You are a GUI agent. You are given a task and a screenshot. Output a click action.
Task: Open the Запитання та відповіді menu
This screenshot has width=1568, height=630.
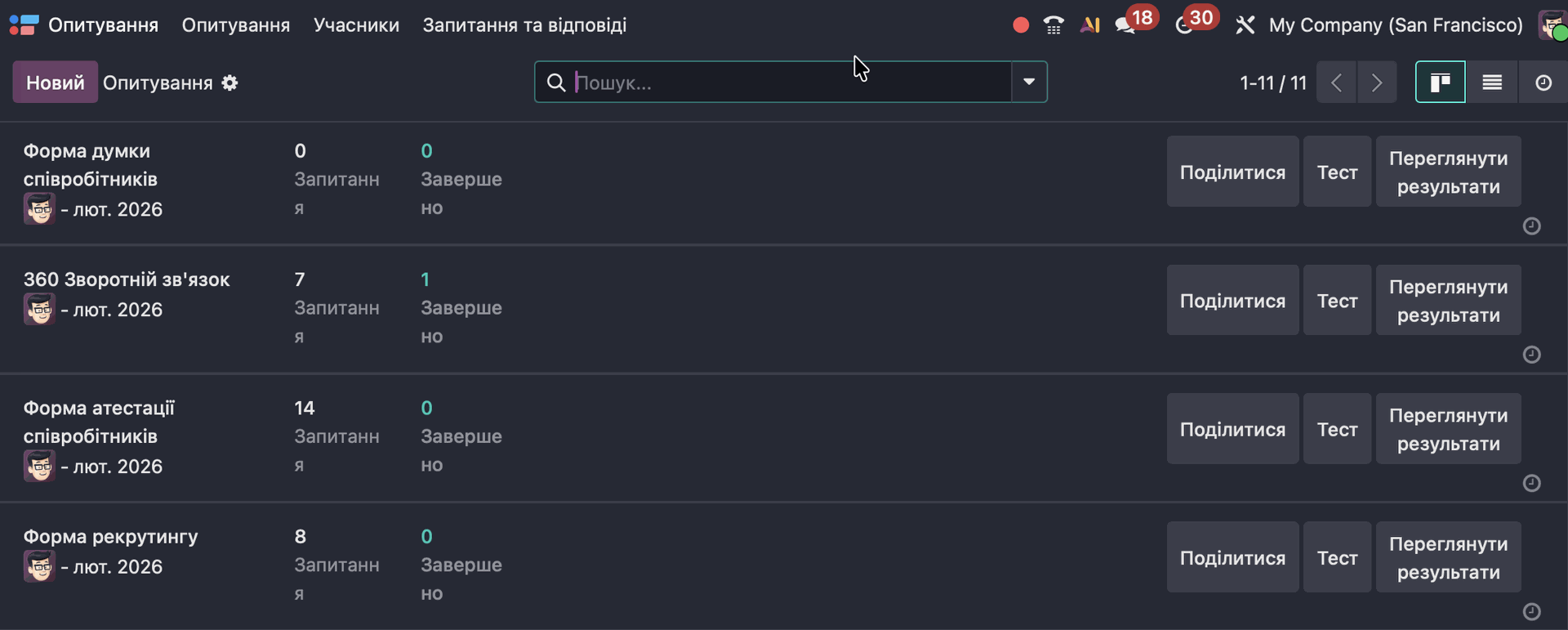pyautogui.click(x=524, y=25)
